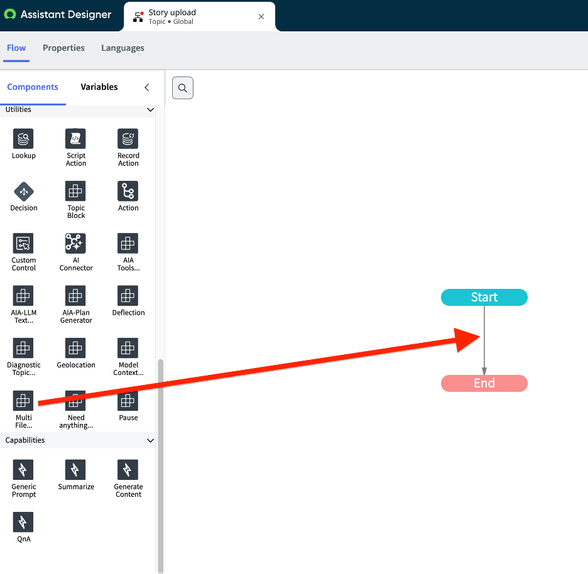
Task: Click the Script Action component
Action: 76,147
